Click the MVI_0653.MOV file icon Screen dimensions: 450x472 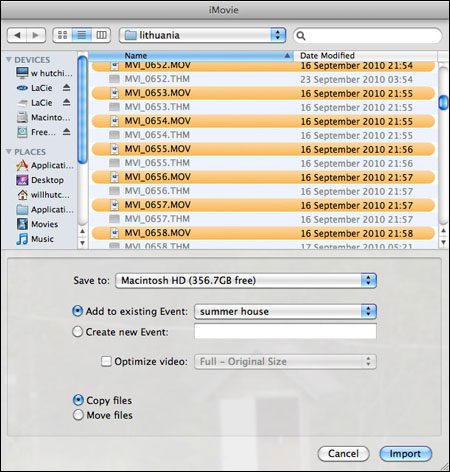[x=115, y=93]
